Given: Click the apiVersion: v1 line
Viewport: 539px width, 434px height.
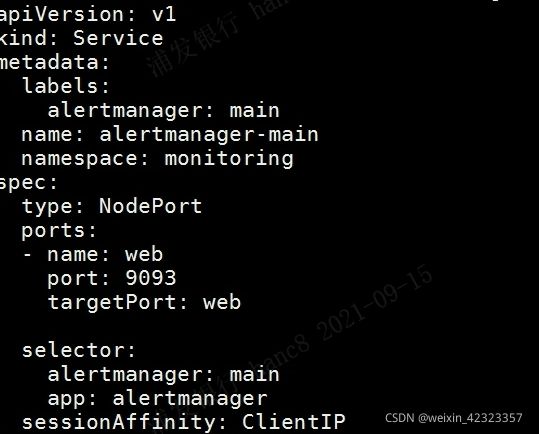Looking at the screenshot, I should [88, 15].
